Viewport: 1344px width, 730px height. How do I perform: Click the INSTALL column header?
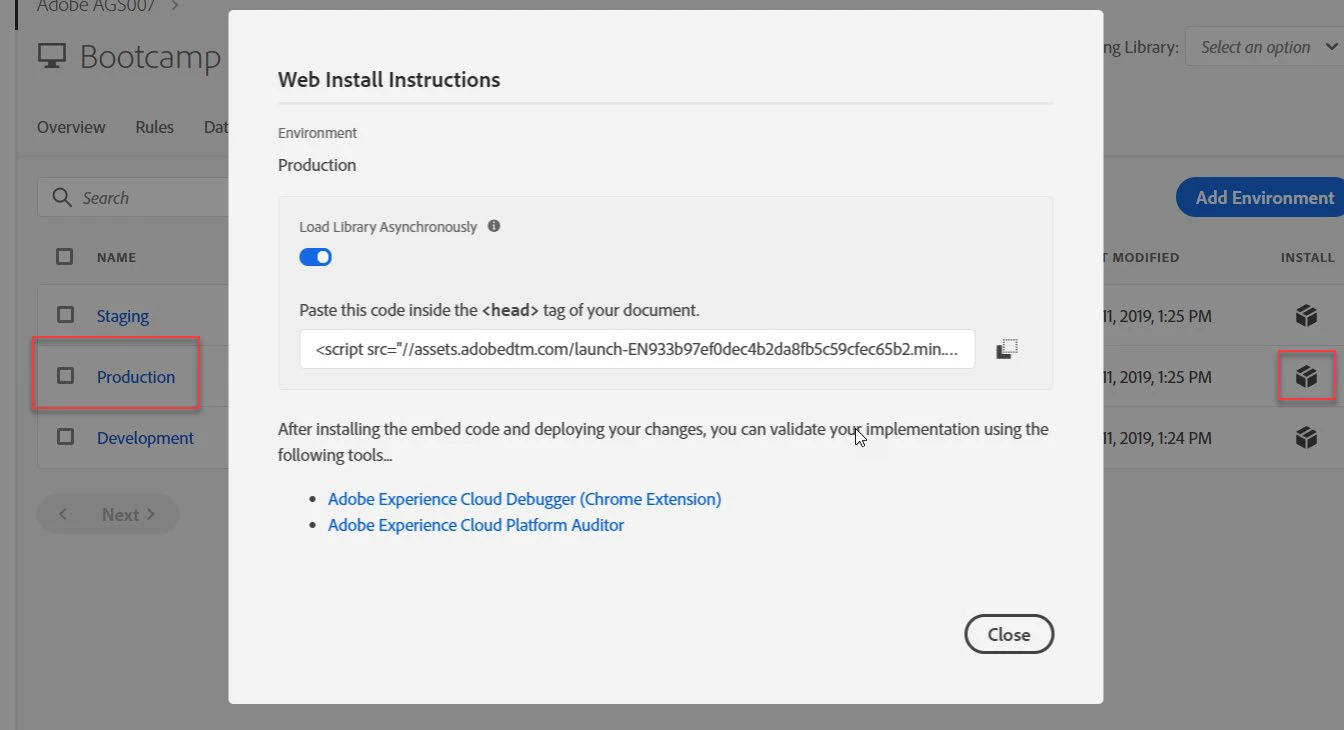pos(1308,257)
